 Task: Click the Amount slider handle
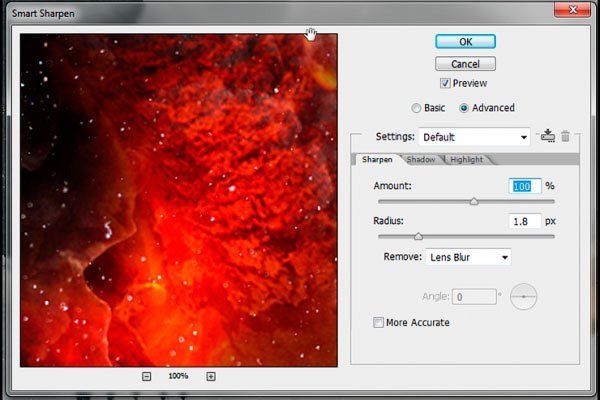(x=474, y=201)
